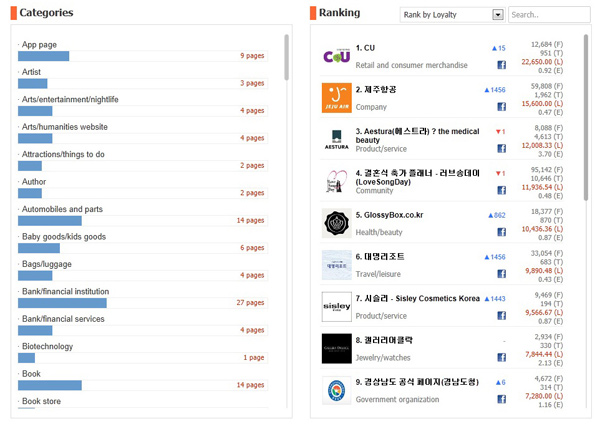The width and height of the screenshot is (600, 429).
Task: Click the 7,844.44 (L) loyalty score
Action: (x=544, y=354)
